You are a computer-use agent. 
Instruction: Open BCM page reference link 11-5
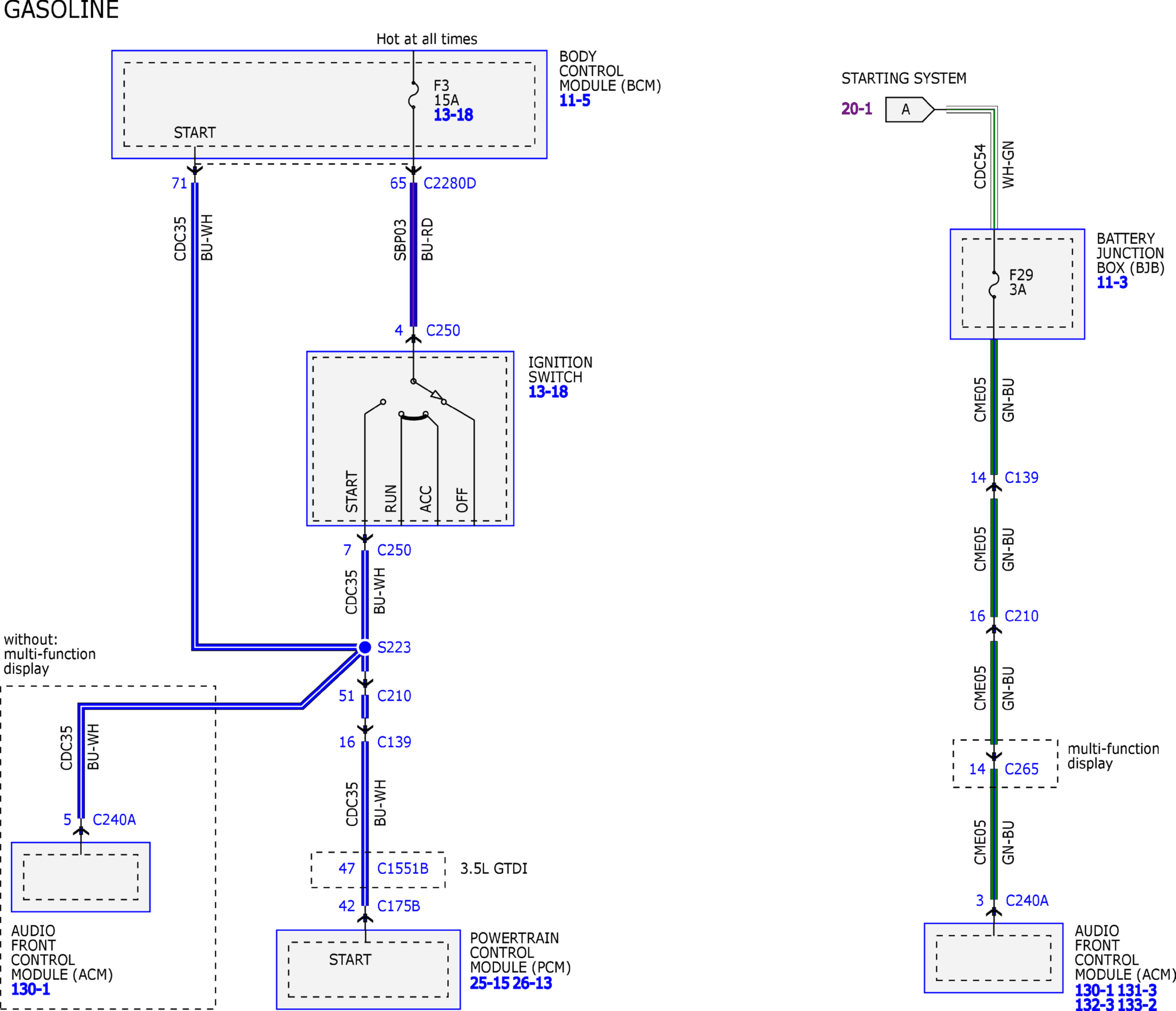point(574,101)
